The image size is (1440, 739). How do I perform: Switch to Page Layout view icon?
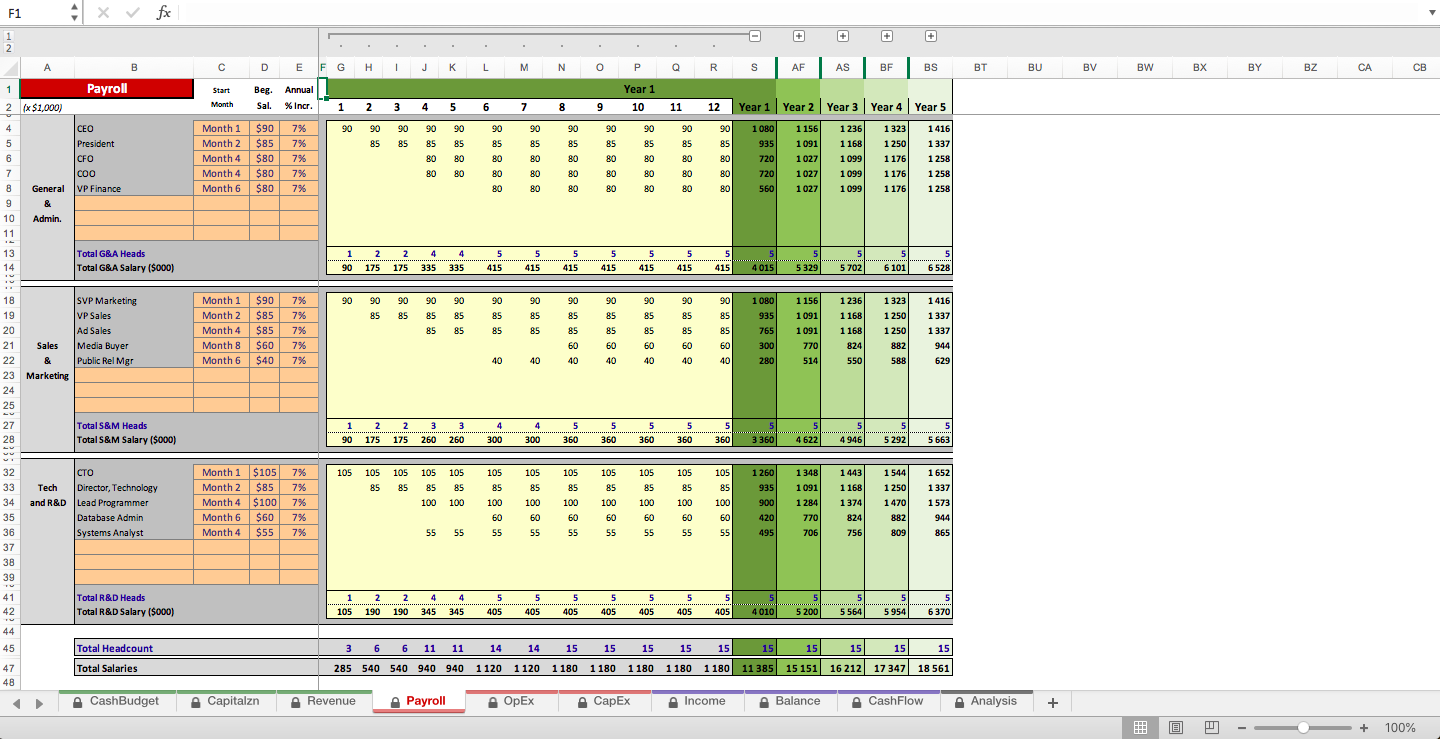1176,728
